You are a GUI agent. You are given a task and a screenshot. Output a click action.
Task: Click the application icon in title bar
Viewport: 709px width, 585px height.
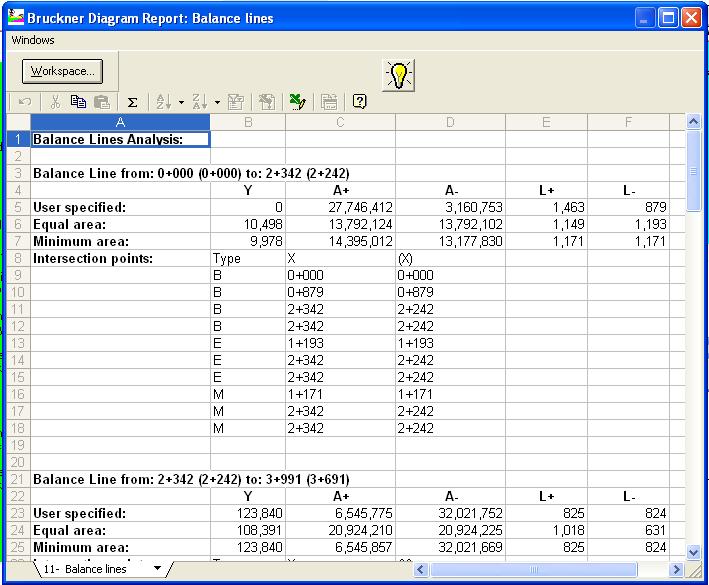(x=16, y=17)
